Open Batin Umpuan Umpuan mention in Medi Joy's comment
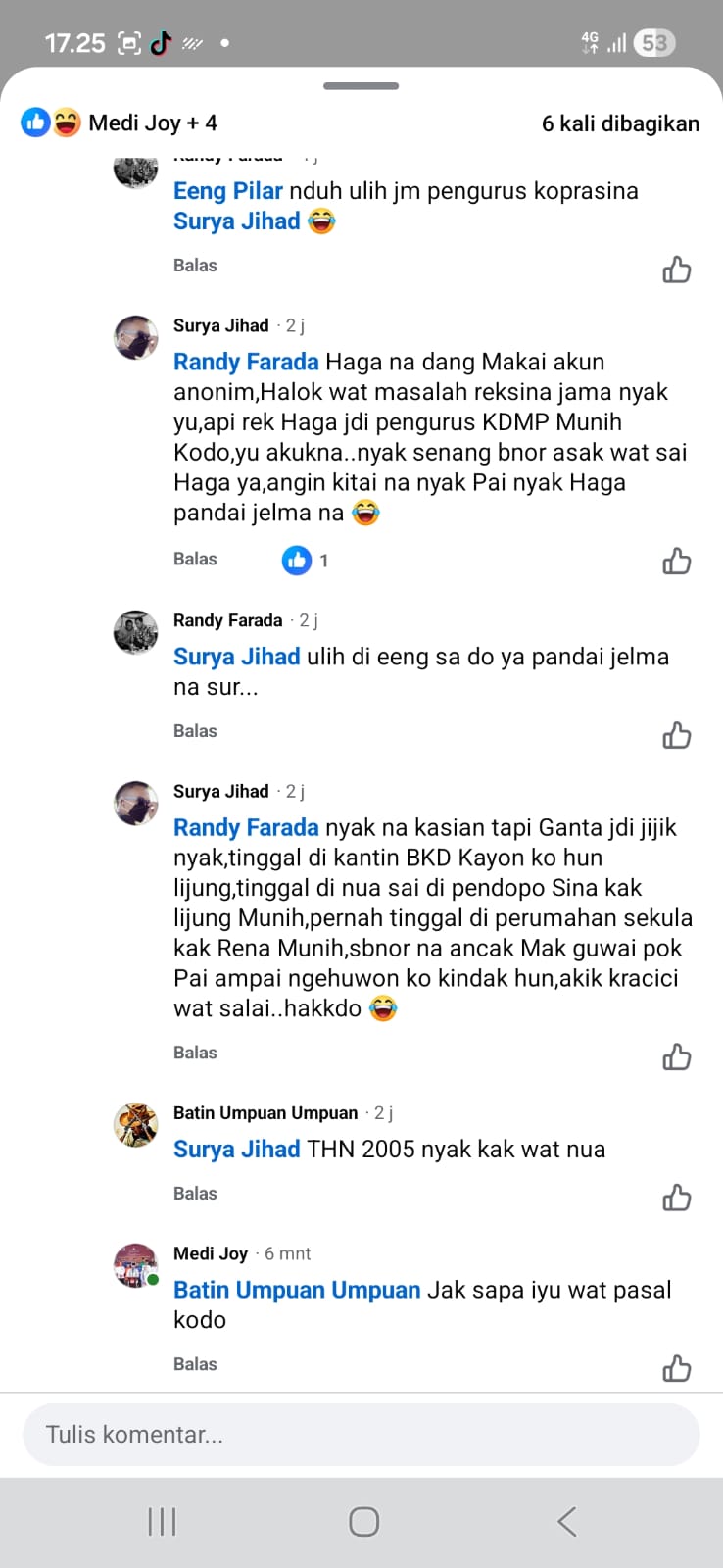 tap(296, 1290)
